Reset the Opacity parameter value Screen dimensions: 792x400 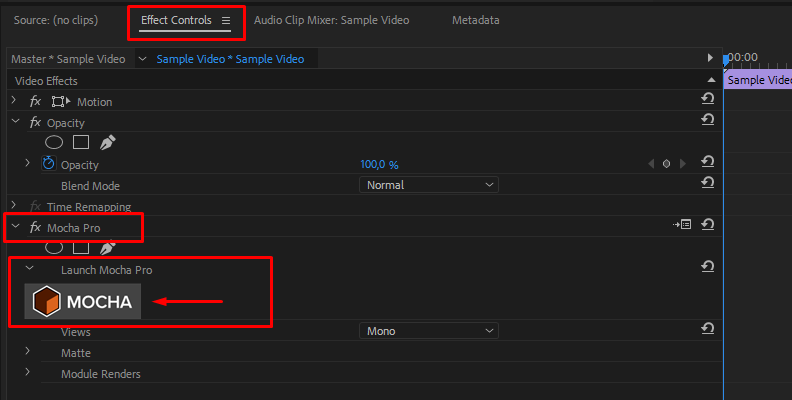coord(708,162)
